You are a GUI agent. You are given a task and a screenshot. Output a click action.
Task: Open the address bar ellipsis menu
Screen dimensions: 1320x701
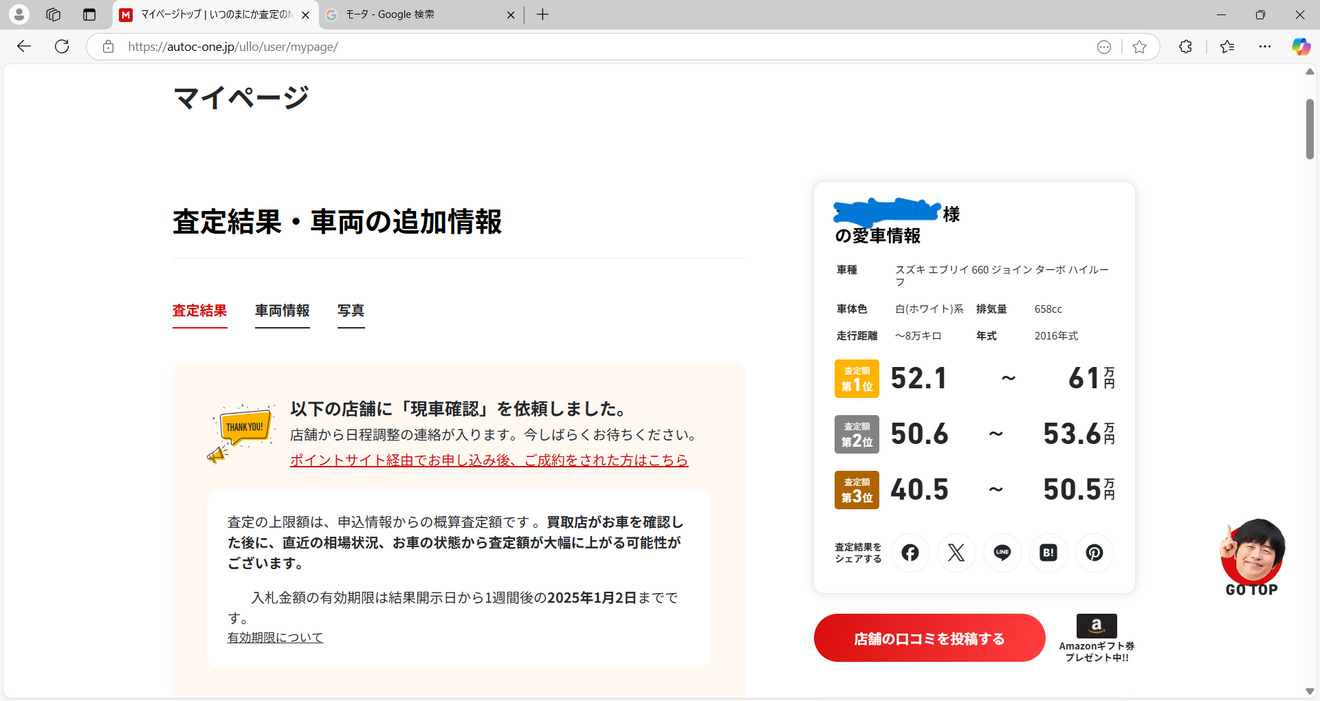tap(1103, 46)
